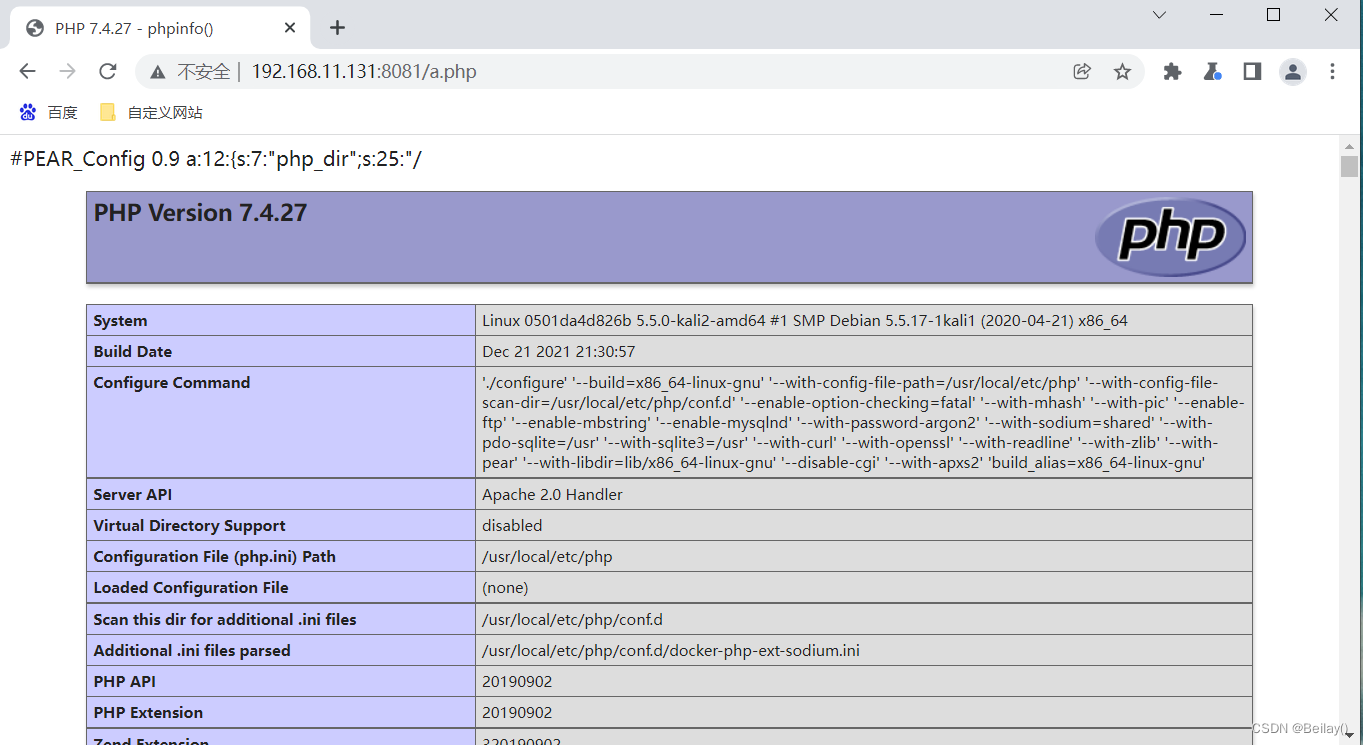The height and width of the screenshot is (745, 1363).
Task: Bookmark this page with the star icon
Action: (1122, 71)
